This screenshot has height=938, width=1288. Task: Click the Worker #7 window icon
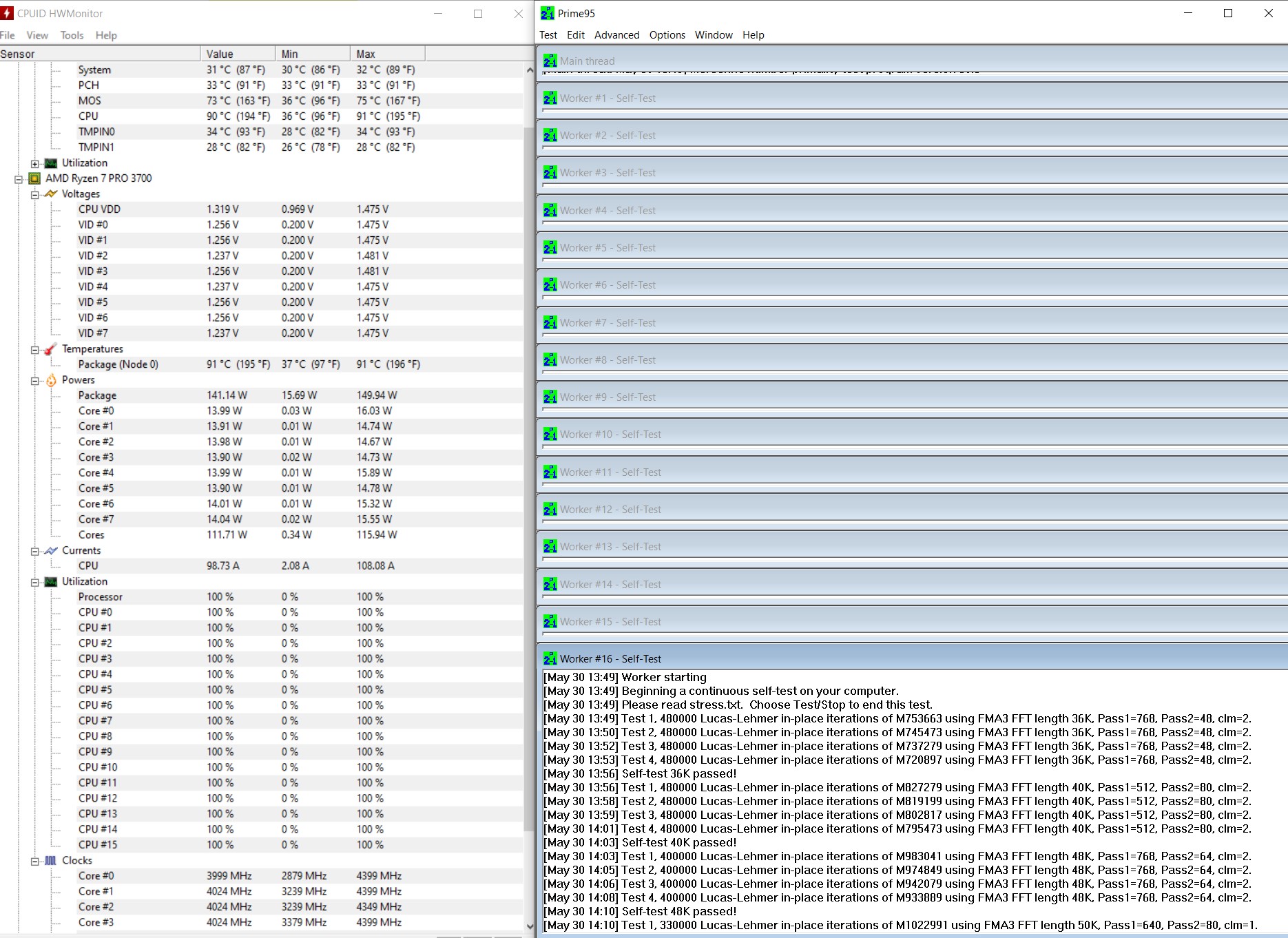(x=550, y=322)
